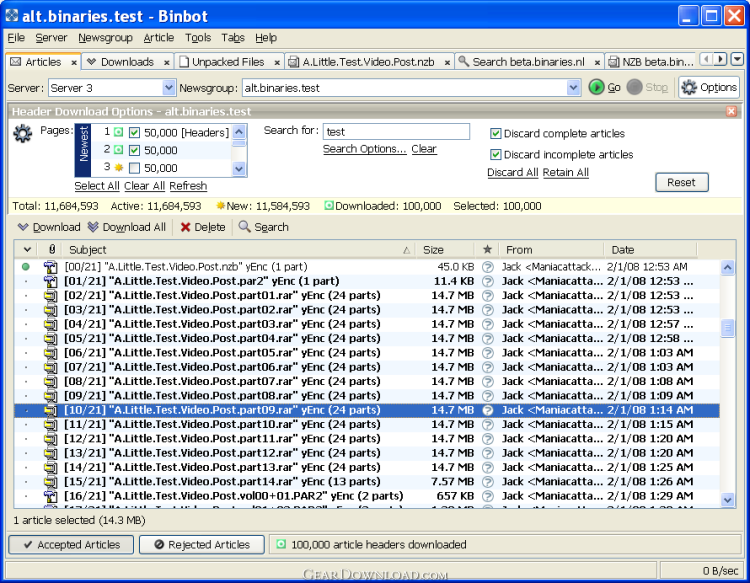Open the Tools menu
The image size is (750, 583).
(x=198, y=38)
